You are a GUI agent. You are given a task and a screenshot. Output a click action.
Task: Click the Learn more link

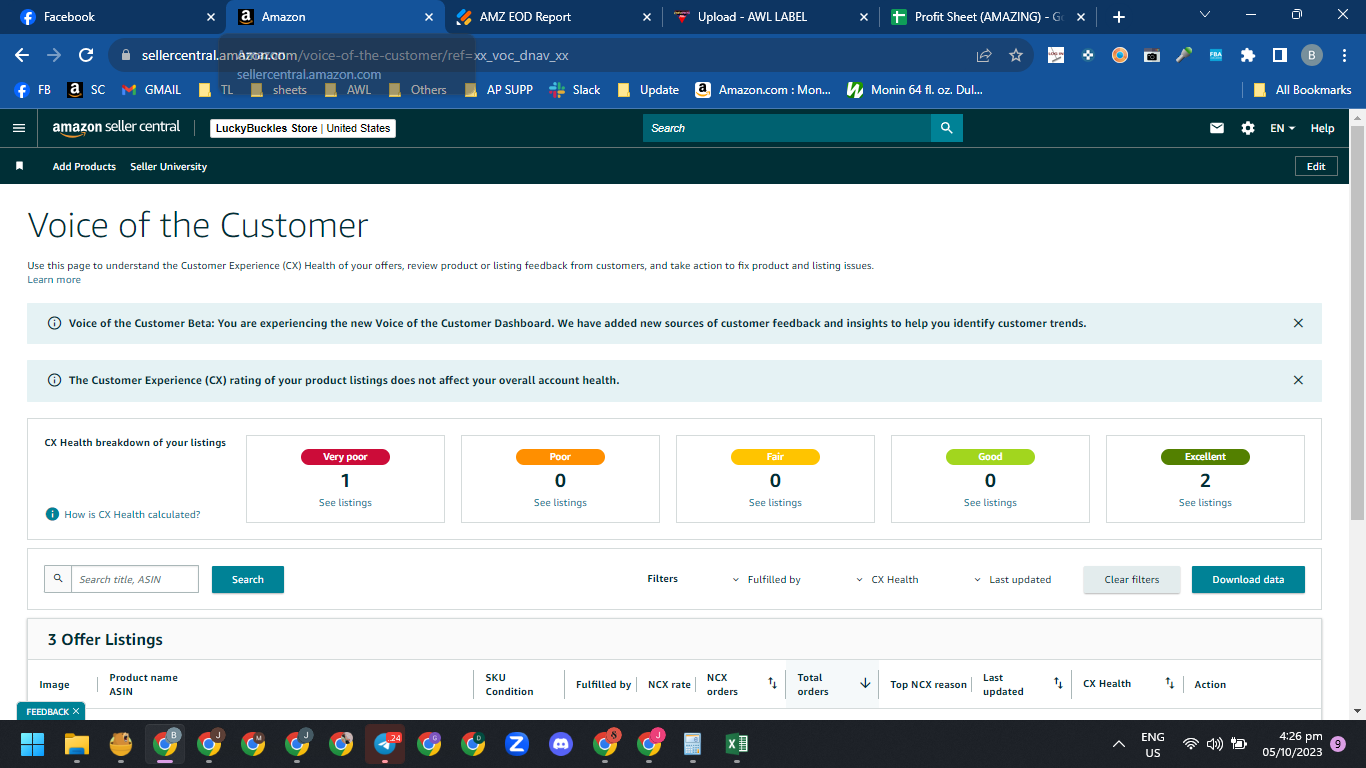54,280
